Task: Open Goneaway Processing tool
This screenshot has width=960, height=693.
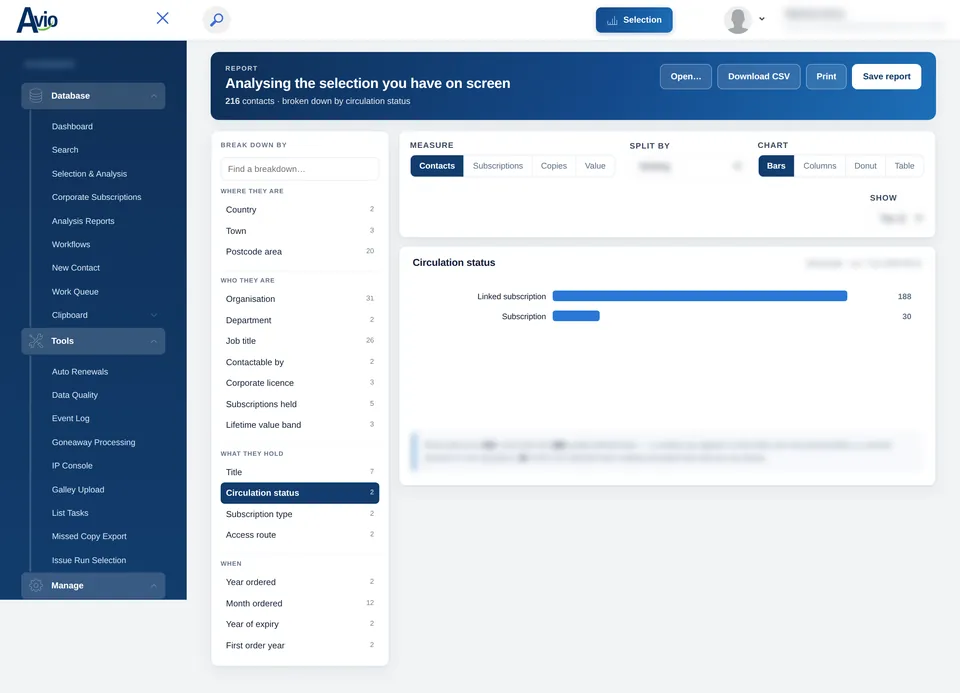Action: tap(94, 442)
